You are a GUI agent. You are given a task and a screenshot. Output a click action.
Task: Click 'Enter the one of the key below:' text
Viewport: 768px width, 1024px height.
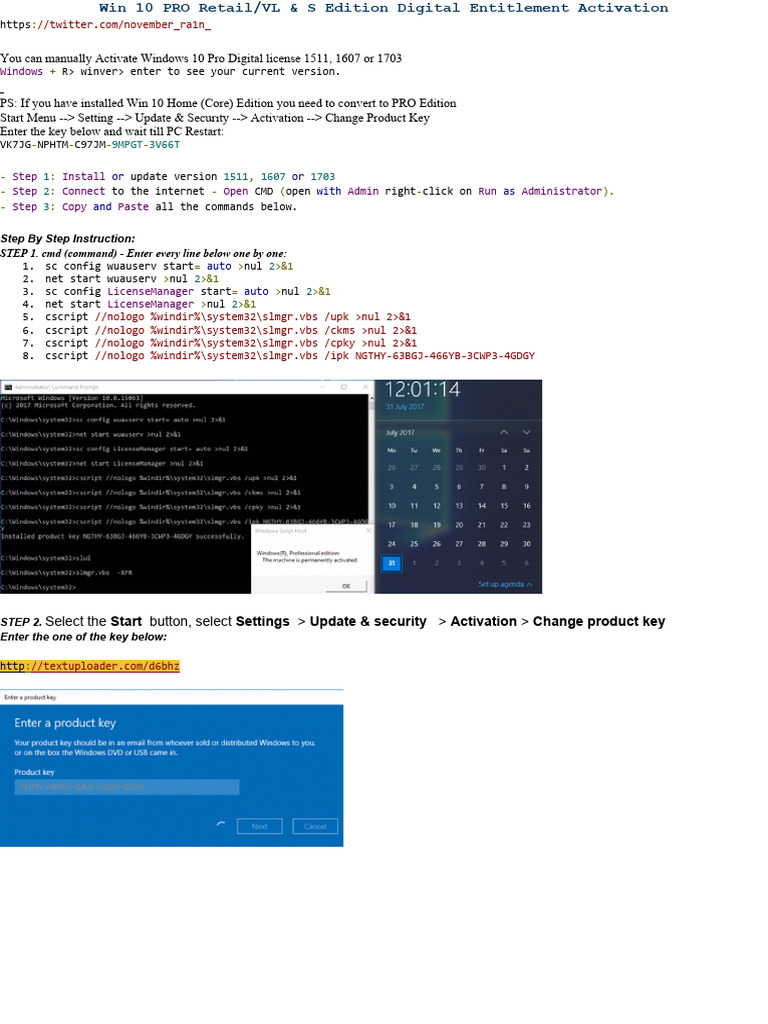pyautogui.click(x=84, y=637)
